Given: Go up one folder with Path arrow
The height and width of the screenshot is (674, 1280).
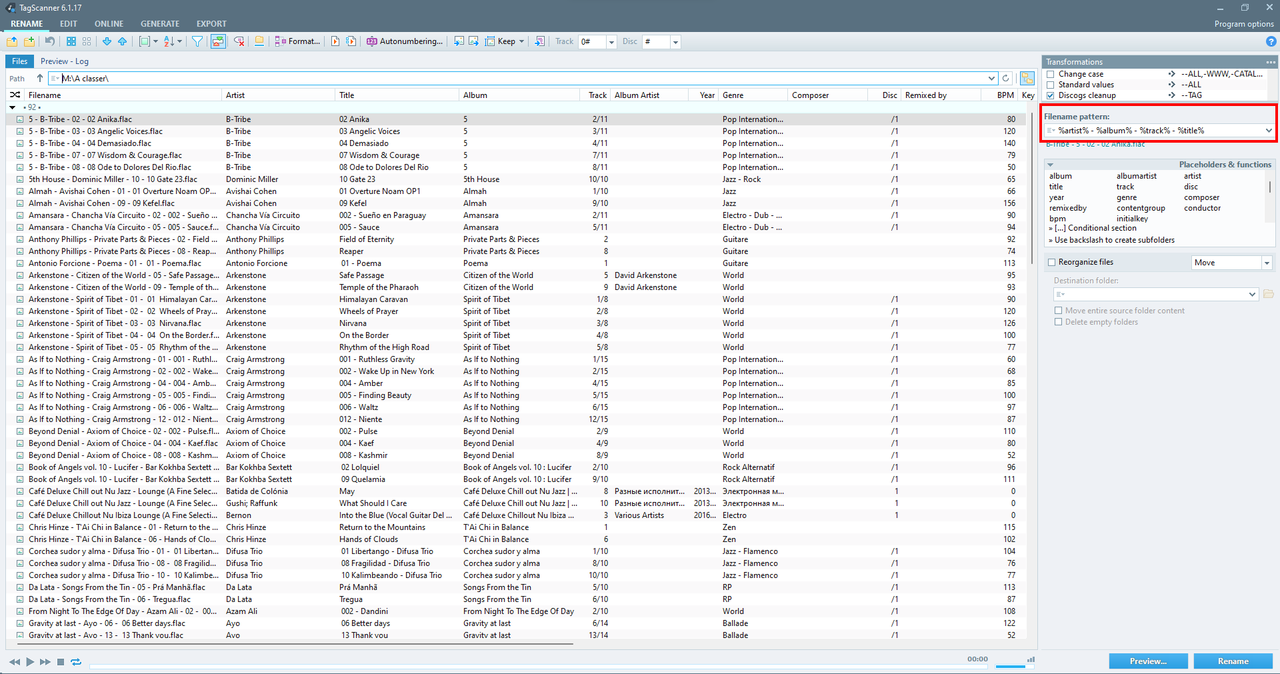Looking at the screenshot, I should [x=40, y=78].
